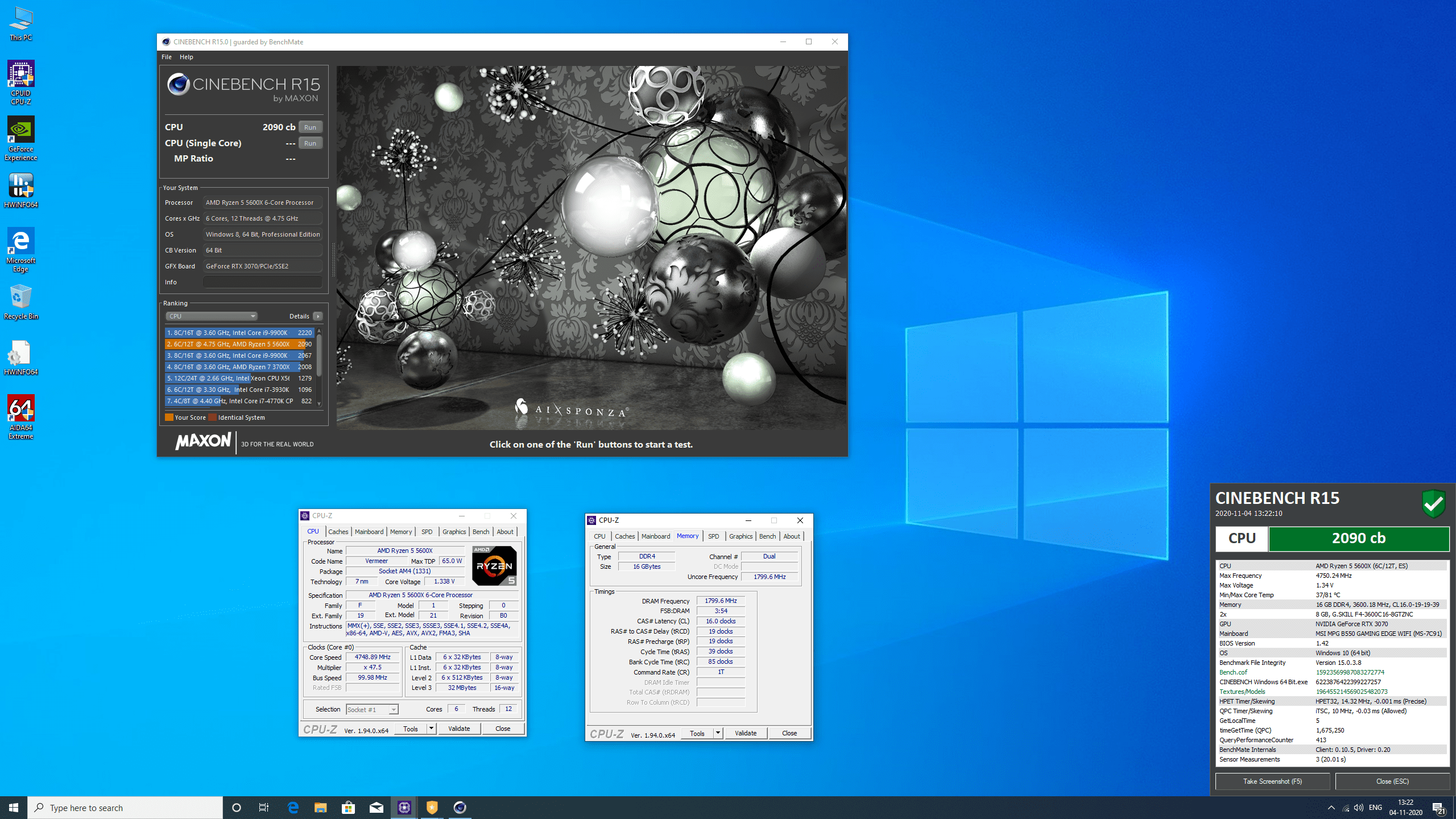Open Task View on the taskbar
1456x819 pixels.
264,808
